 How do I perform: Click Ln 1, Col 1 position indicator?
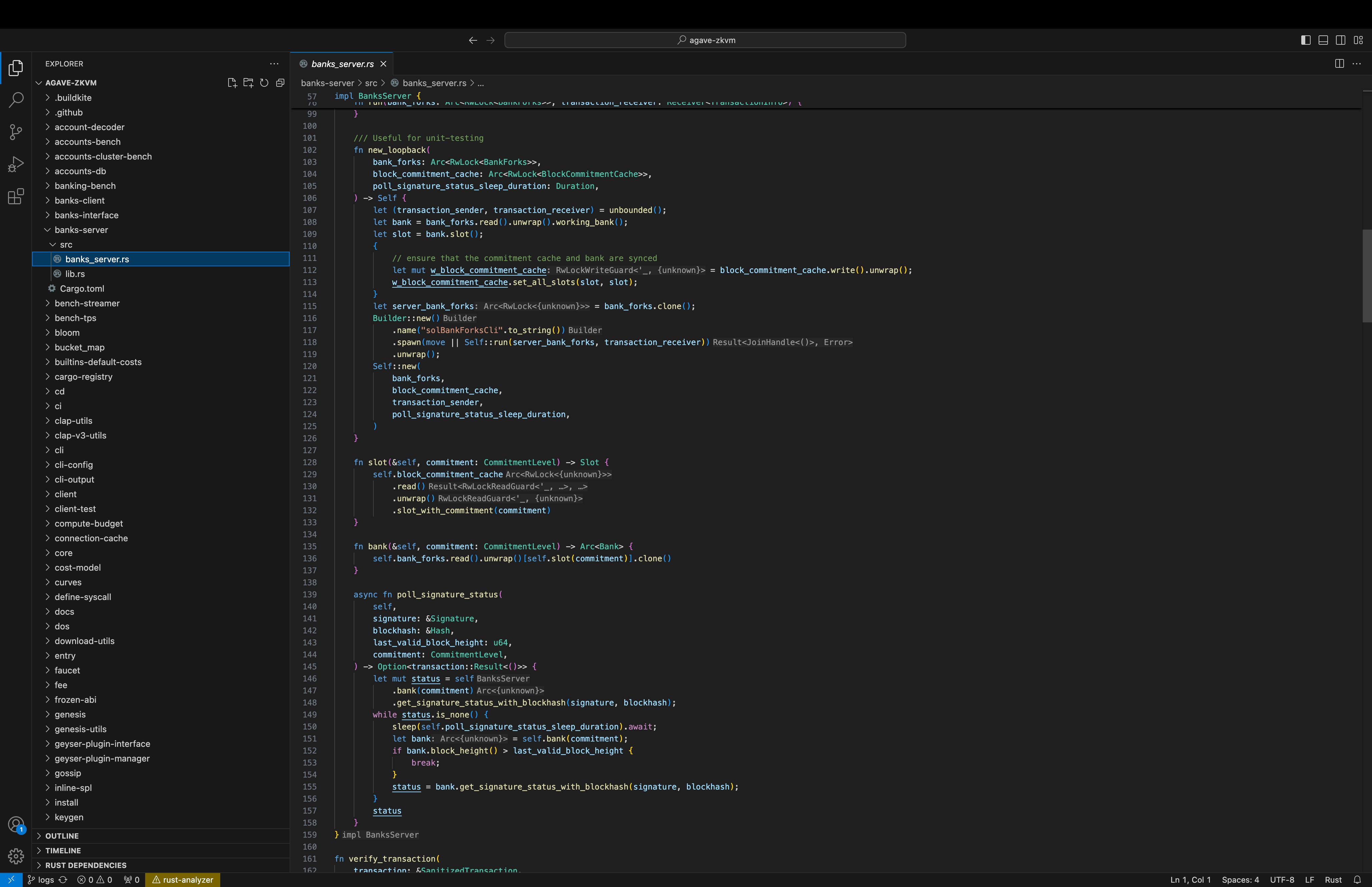(x=1190, y=880)
